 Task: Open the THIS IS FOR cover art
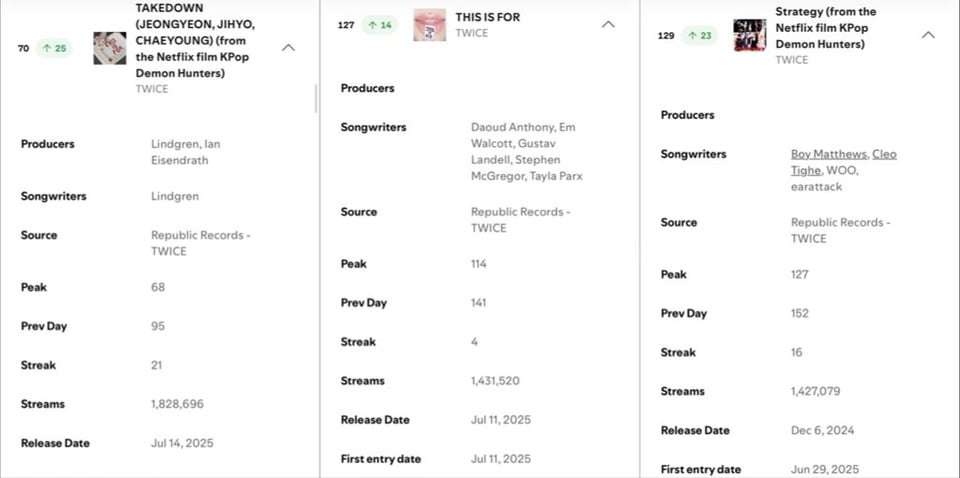tap(430, 24)
